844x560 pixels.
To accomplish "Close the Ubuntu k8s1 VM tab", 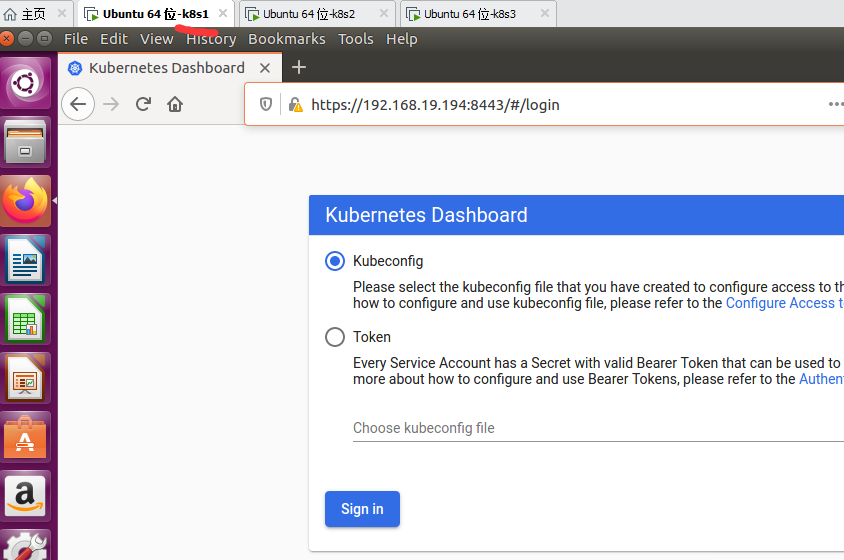I will [223, 13].
